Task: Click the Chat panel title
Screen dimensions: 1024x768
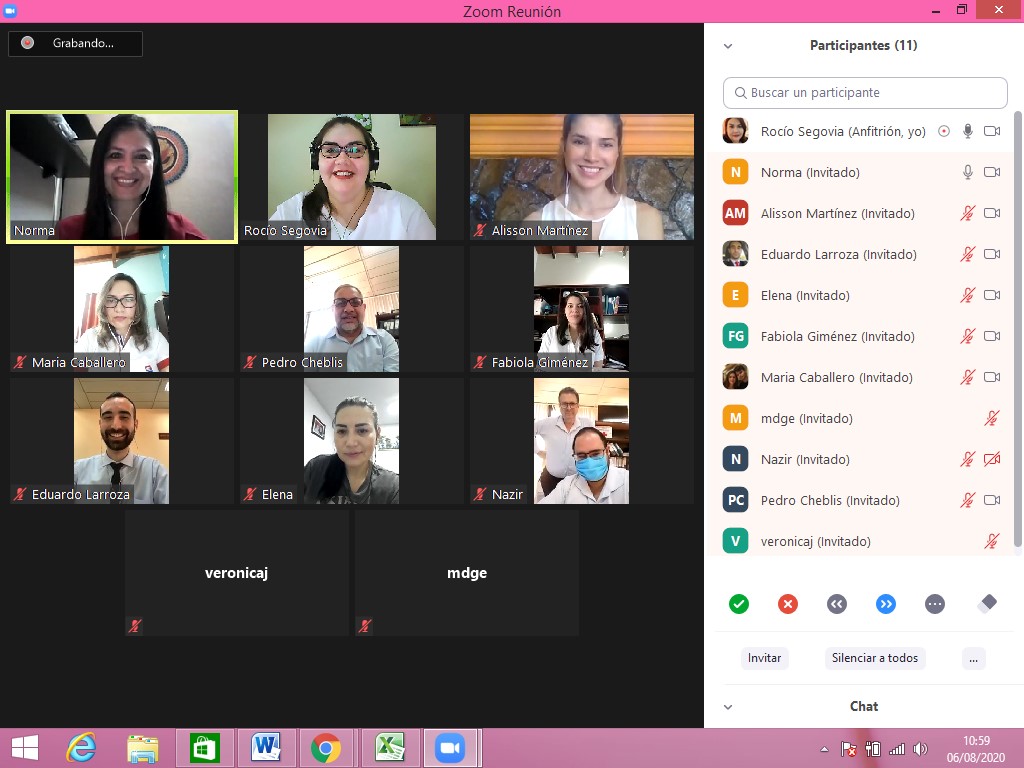Action: pyautogui.click(x=863, y=707)
